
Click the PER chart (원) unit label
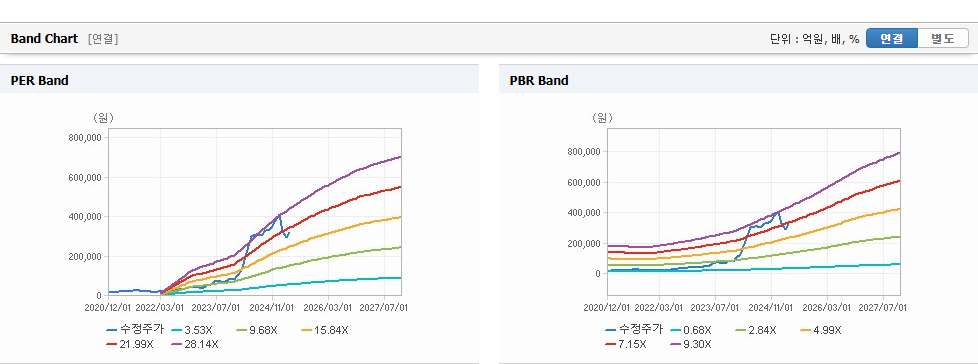click(104, 117)
